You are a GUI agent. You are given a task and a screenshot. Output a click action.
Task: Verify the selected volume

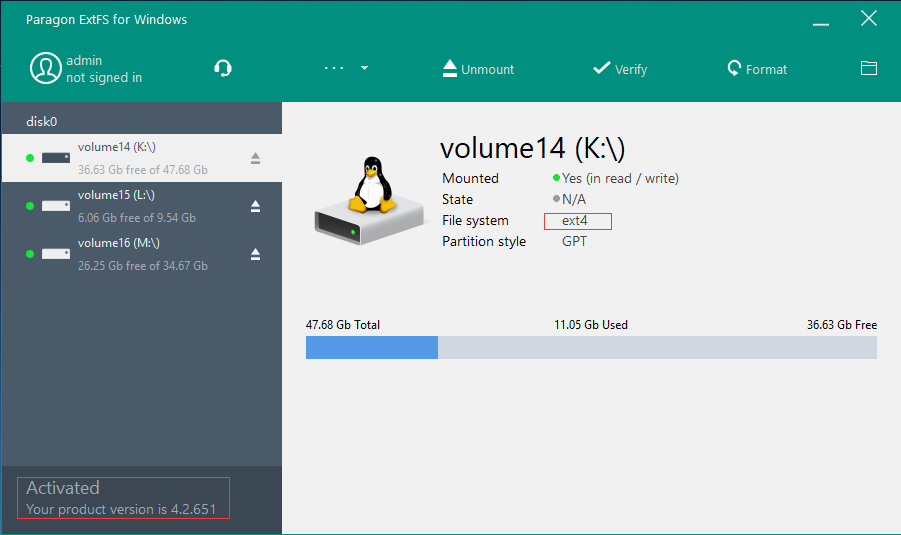(x=620, y=69)
